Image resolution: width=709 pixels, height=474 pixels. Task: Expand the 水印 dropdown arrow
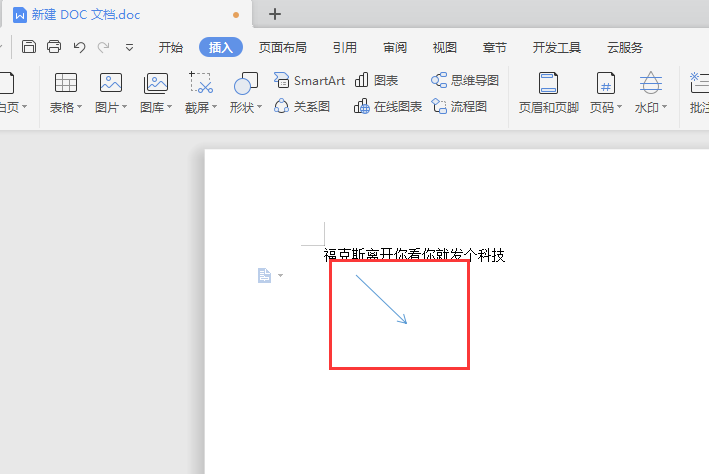point(664,107)
